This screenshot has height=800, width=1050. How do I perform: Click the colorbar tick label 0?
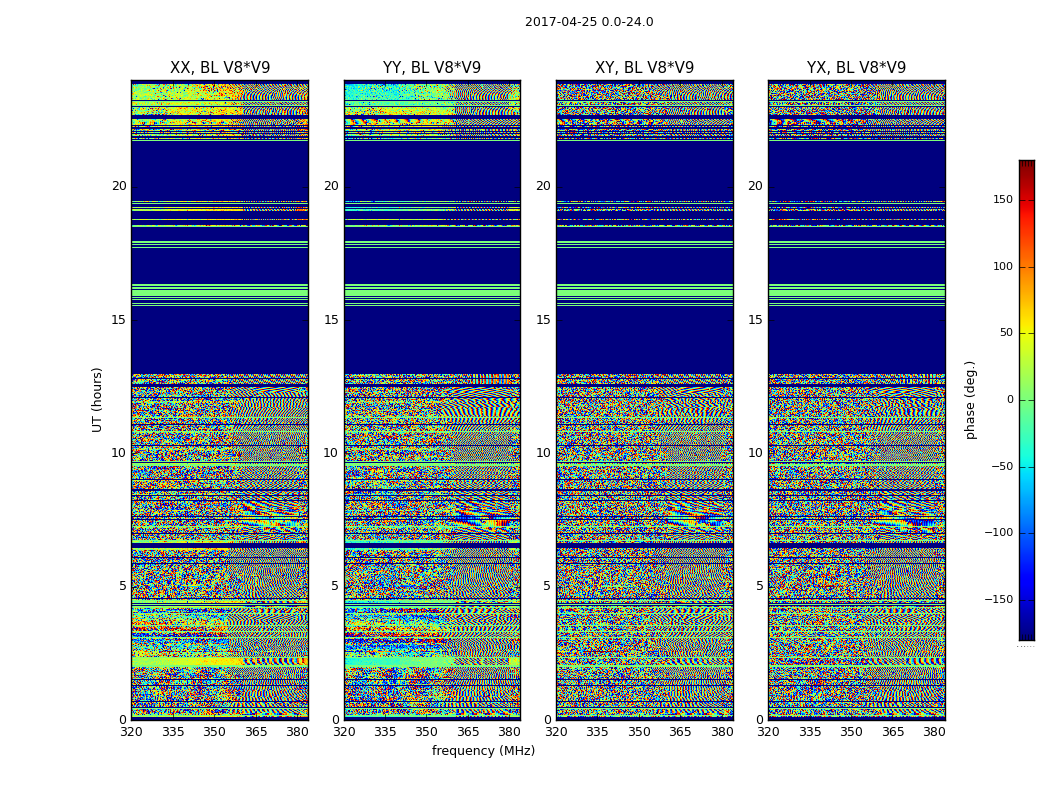pos(1010,400)
